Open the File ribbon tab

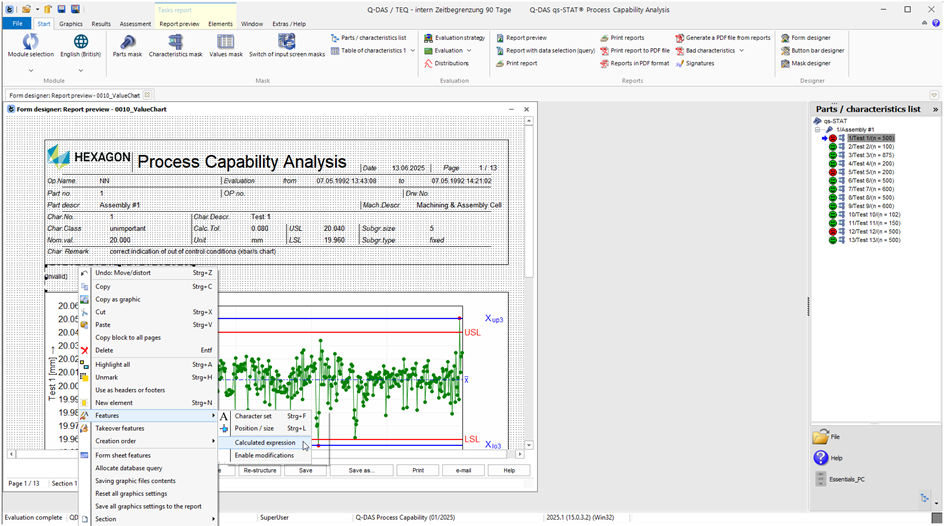click(17, 23)
